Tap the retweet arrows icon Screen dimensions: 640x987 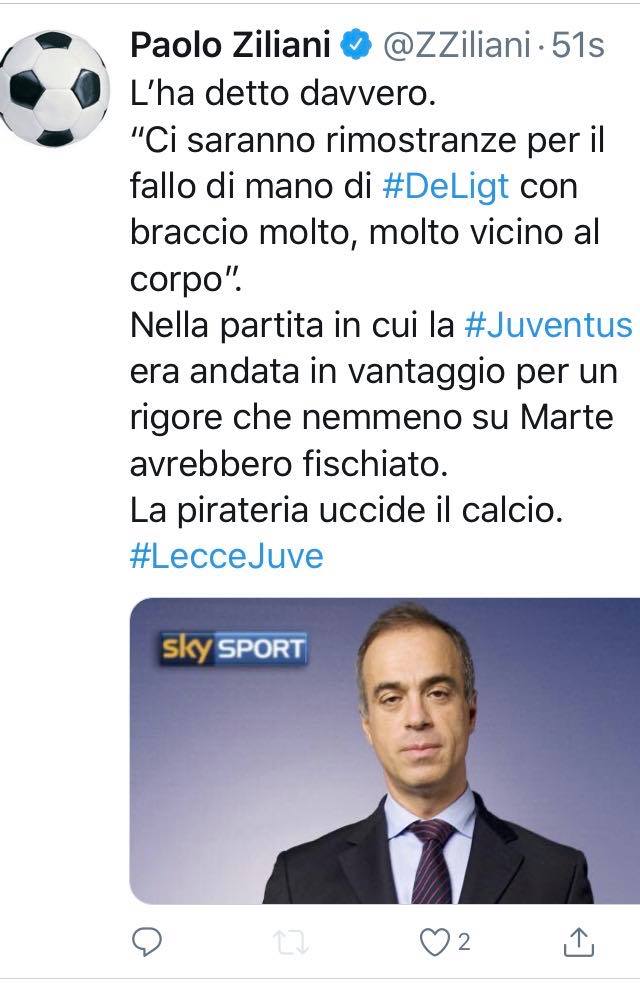[291, 942]
